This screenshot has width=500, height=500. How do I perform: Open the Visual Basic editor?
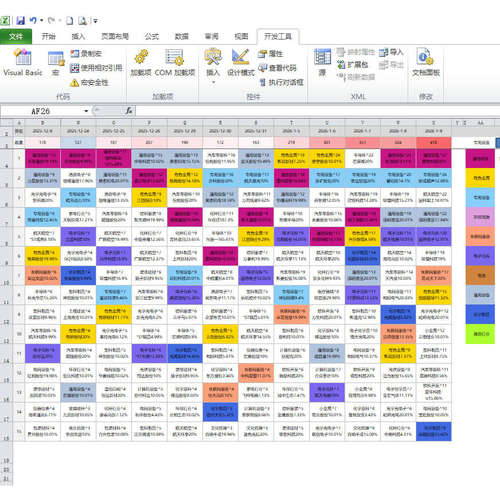[x=23, y=63]
